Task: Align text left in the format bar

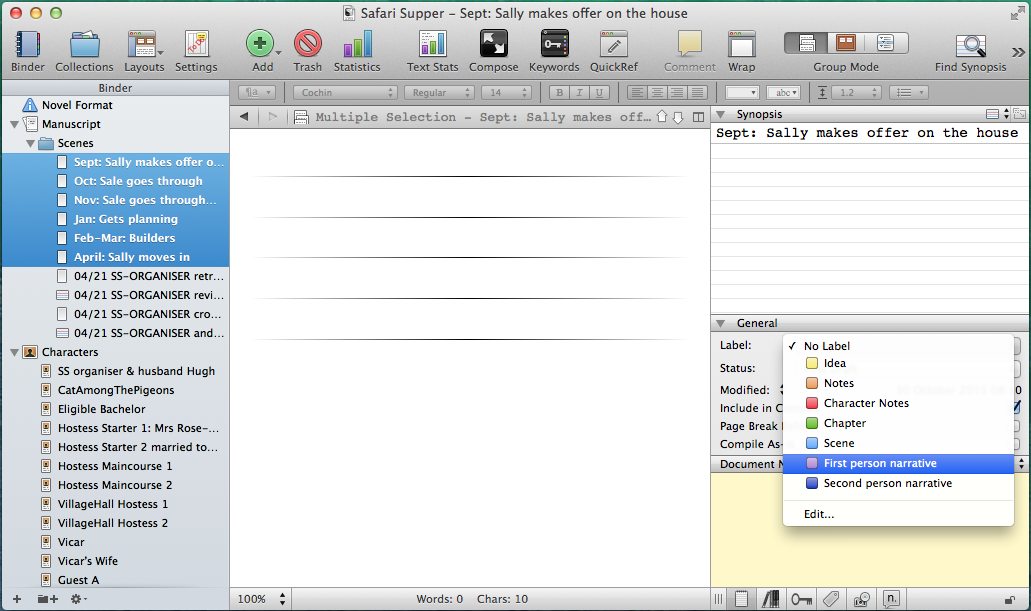Action: [636, 93]
